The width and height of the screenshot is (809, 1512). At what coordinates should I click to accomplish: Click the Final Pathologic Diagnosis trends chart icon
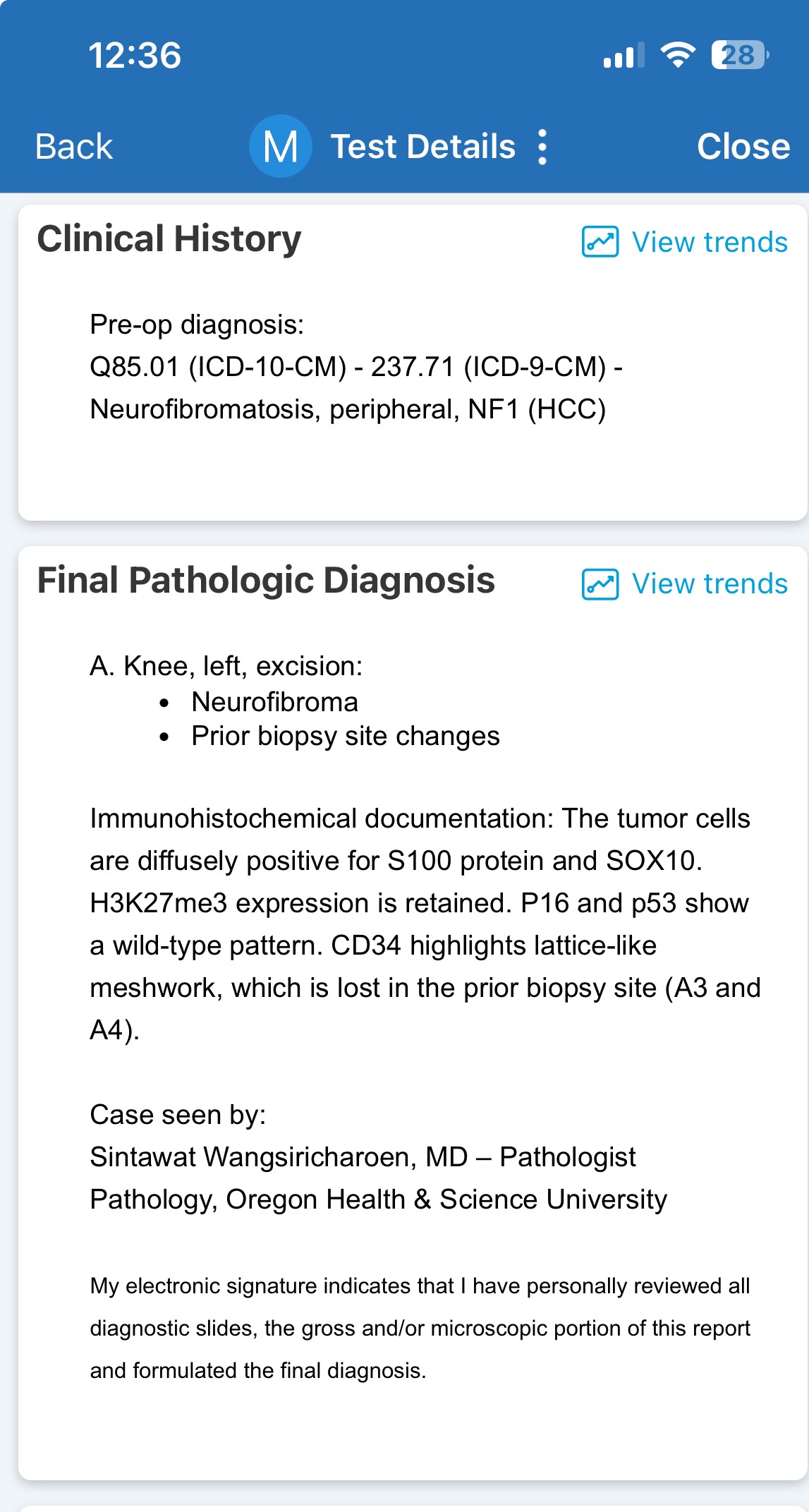(600, 584)
